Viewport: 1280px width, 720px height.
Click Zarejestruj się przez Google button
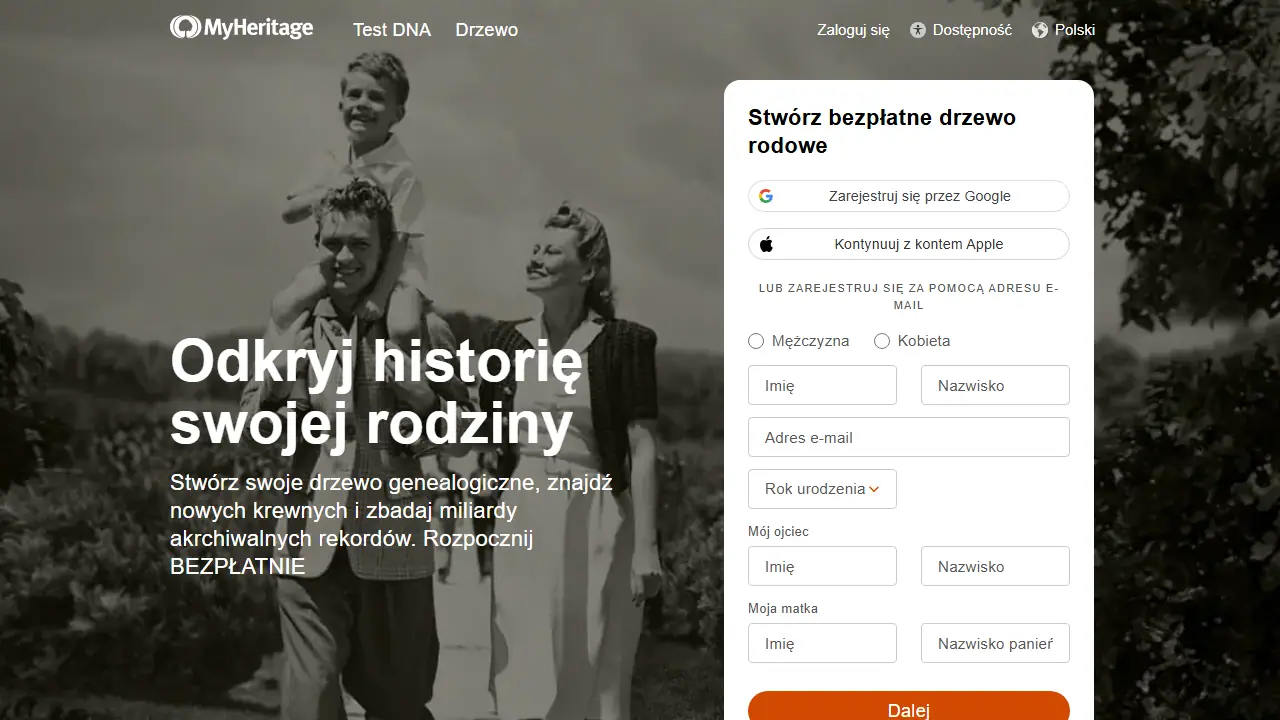pyautogui.click(x=909, y=196)
